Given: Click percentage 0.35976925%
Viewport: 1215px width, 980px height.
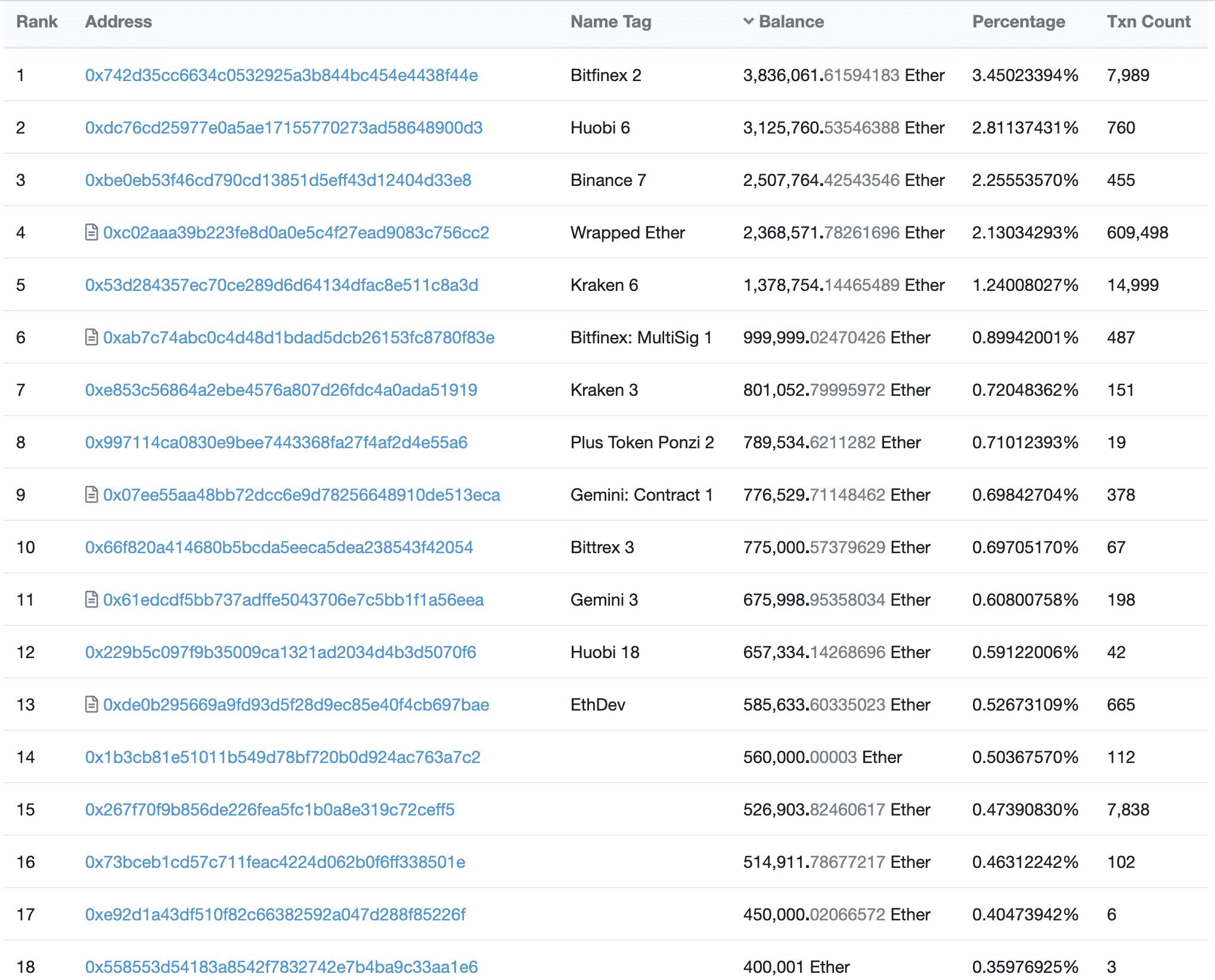Looking at the screenshot, I should tap(1025, 967).
